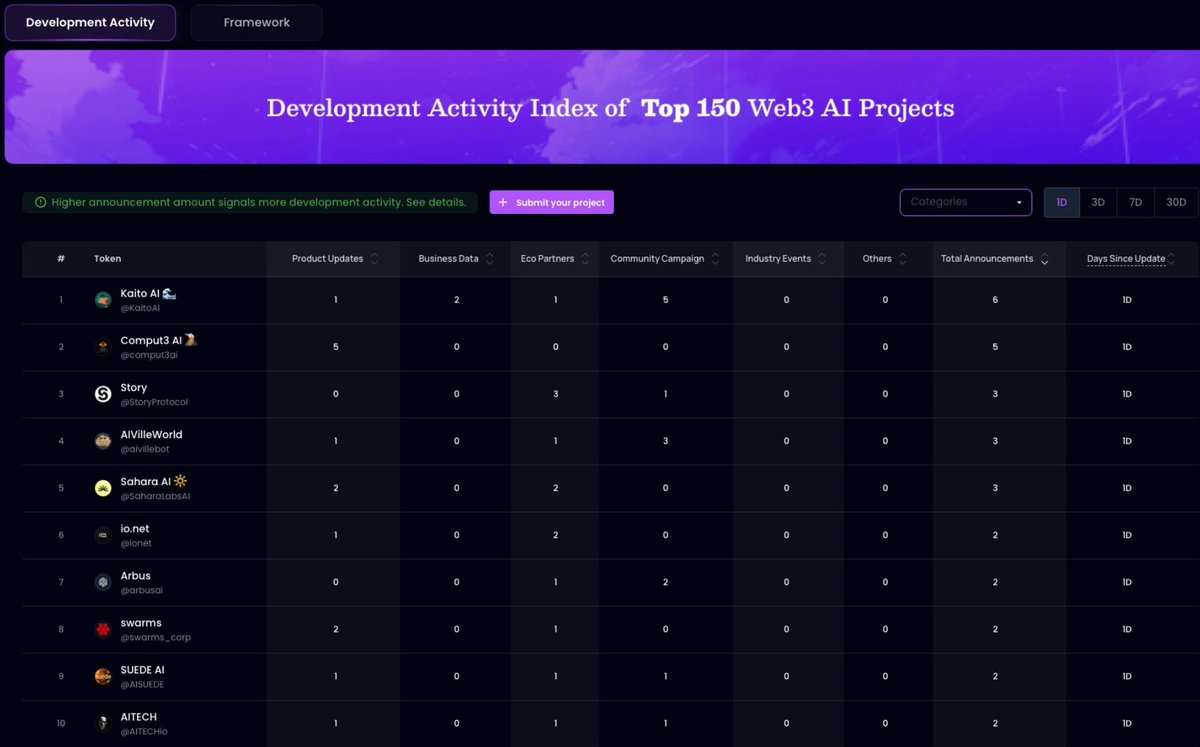Viewport: 1200px width, 747px height.
Task: Switch to the Development Activity tab
Action: [x=90, y=22]
